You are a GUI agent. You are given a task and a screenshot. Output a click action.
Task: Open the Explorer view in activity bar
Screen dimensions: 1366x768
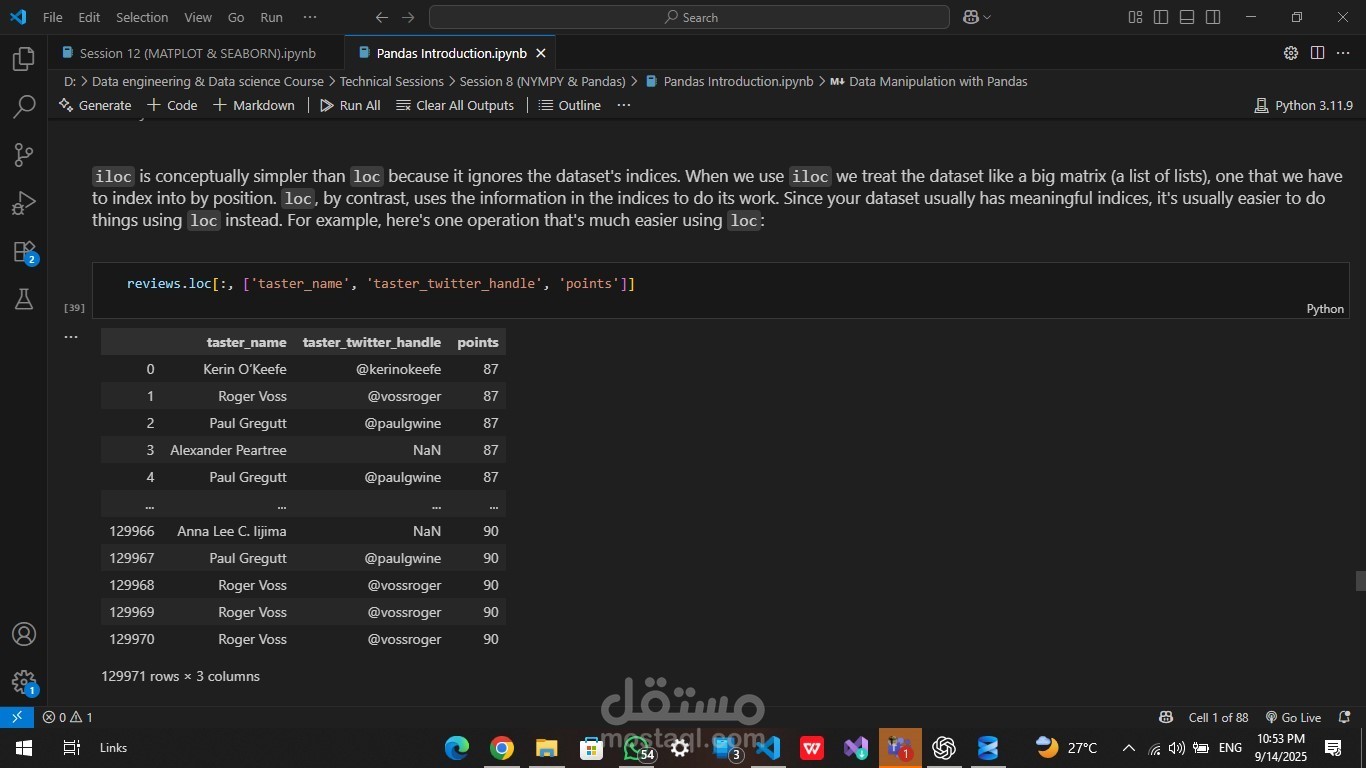point(24,59)
